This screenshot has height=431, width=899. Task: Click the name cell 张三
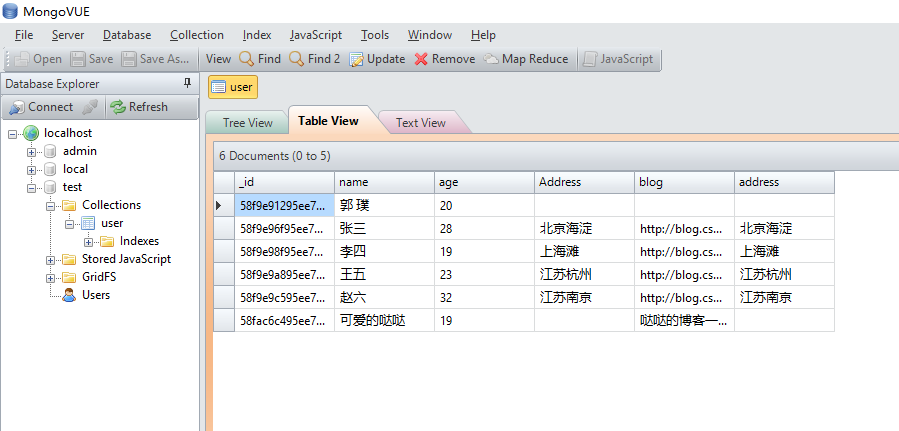click(x=384, y=229)
